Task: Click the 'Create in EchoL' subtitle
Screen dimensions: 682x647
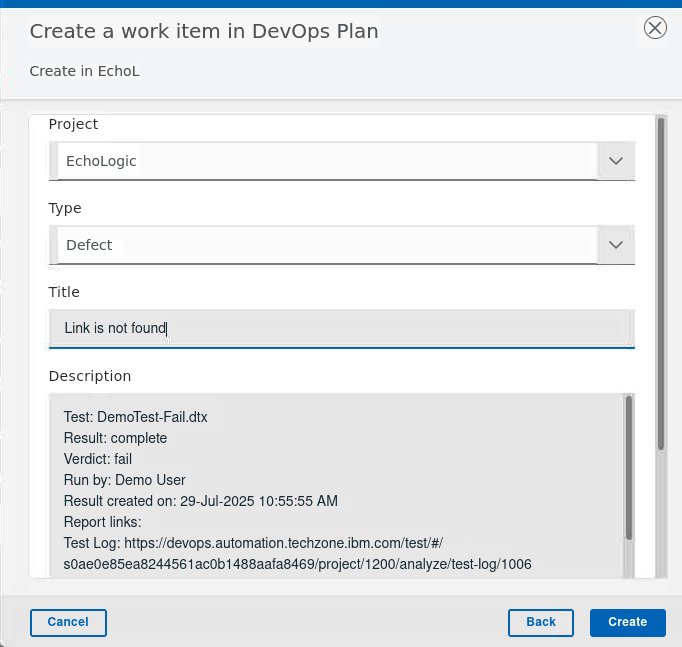Action: click(84, 71)
